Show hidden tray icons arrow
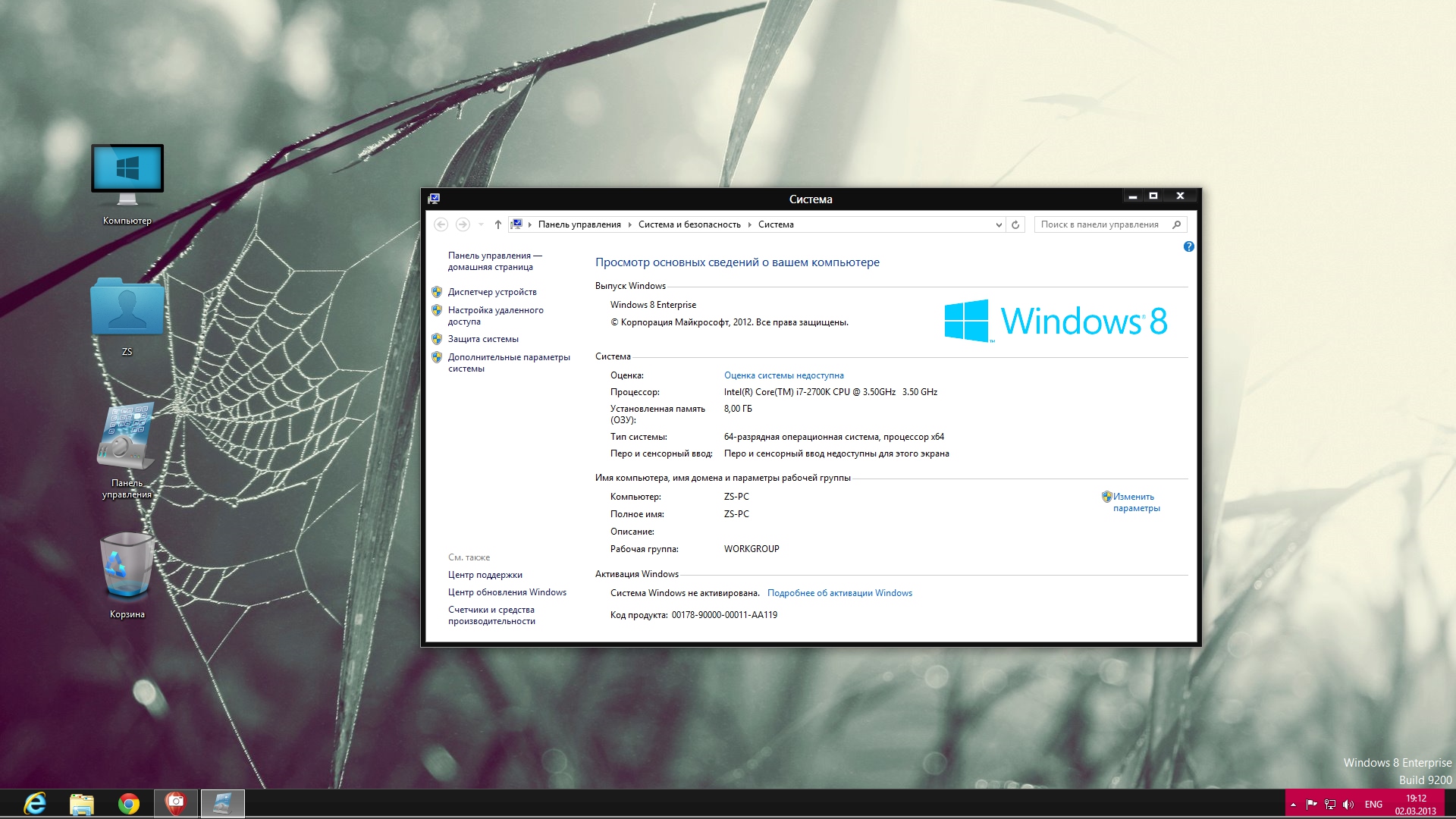This screenshot has width=1456, height=819. pos(1293,805)
